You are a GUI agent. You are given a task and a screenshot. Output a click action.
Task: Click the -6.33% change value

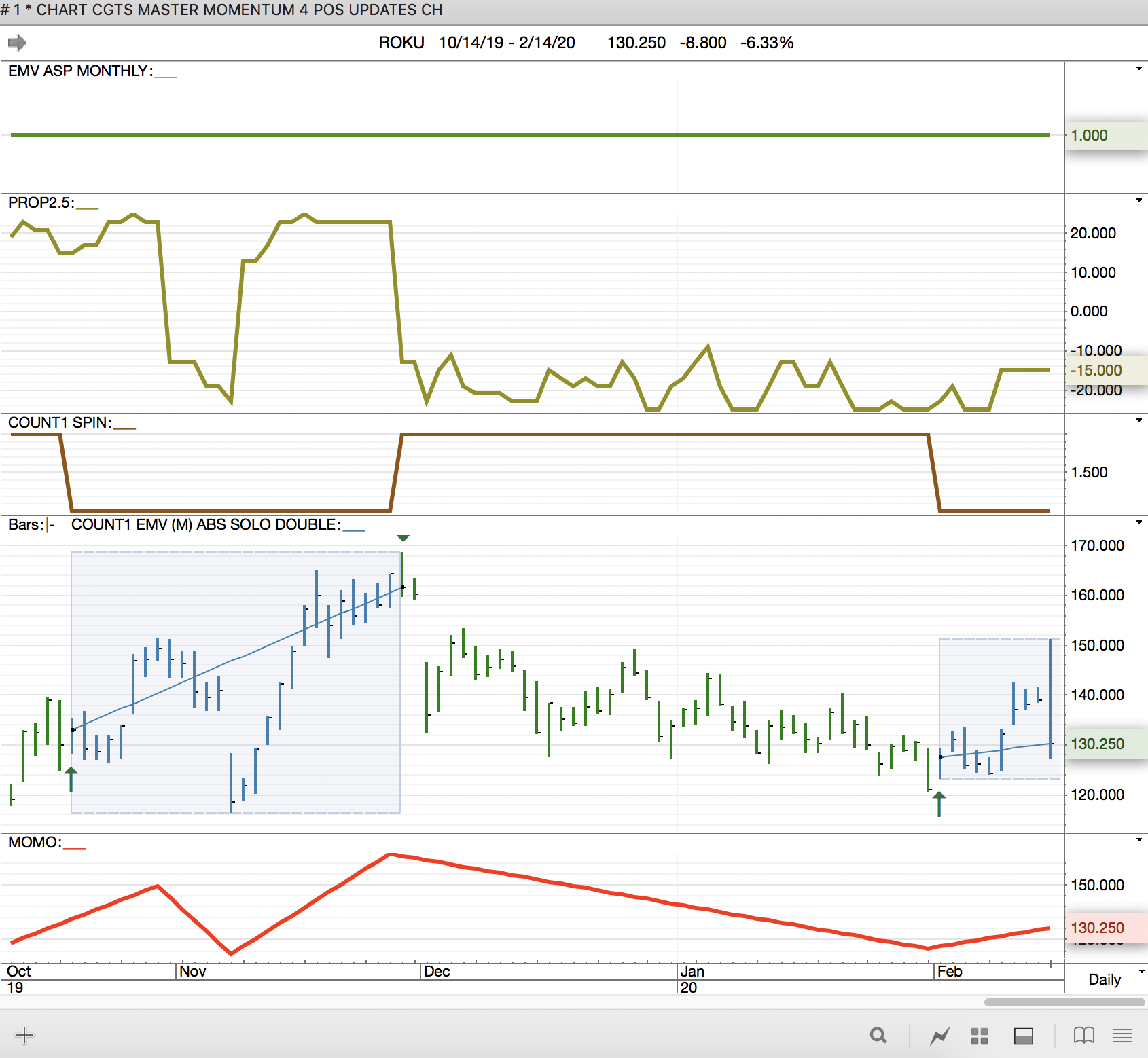(x=767, y=43)
